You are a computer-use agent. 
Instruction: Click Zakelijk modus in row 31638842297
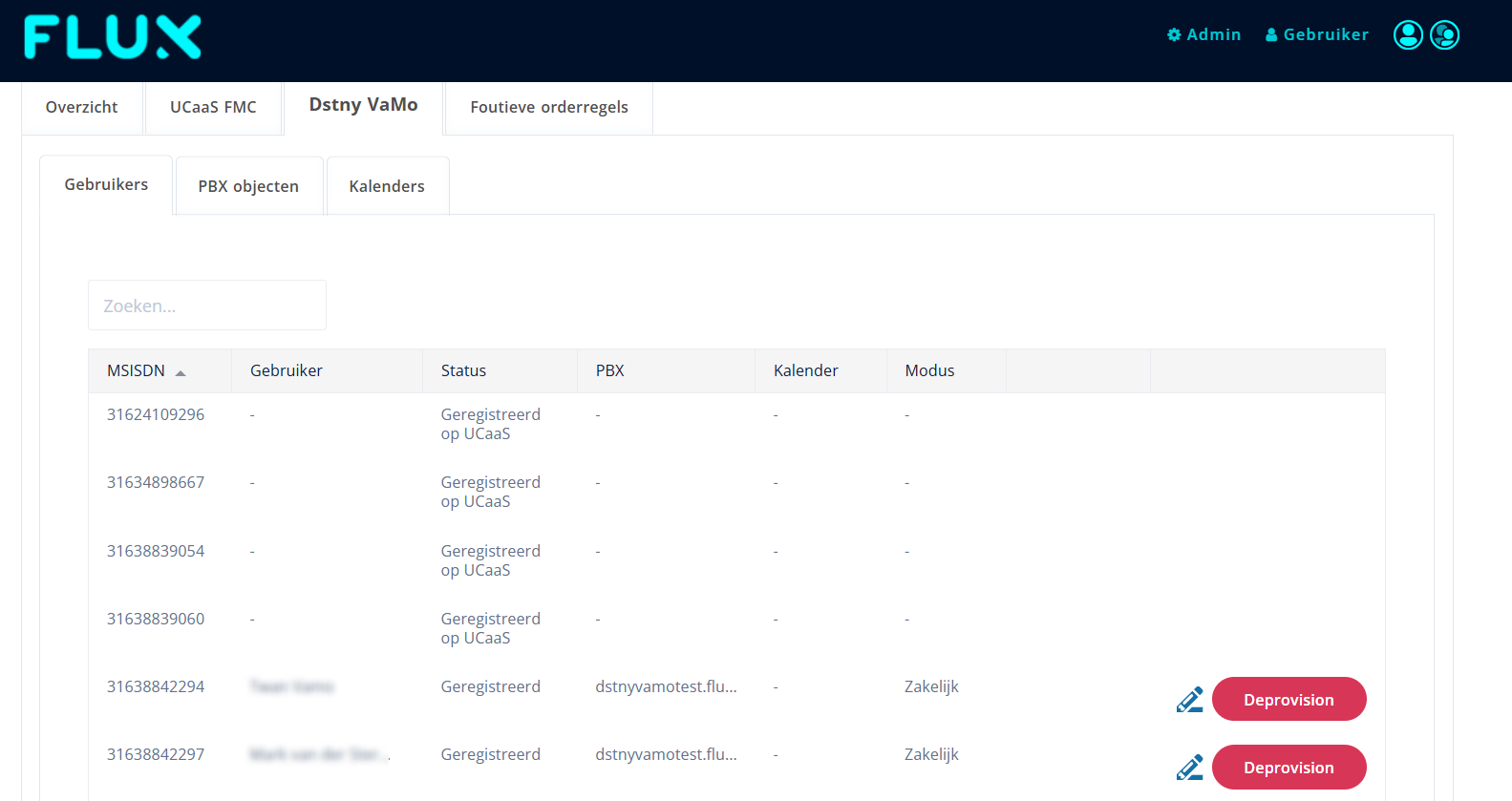931,754
